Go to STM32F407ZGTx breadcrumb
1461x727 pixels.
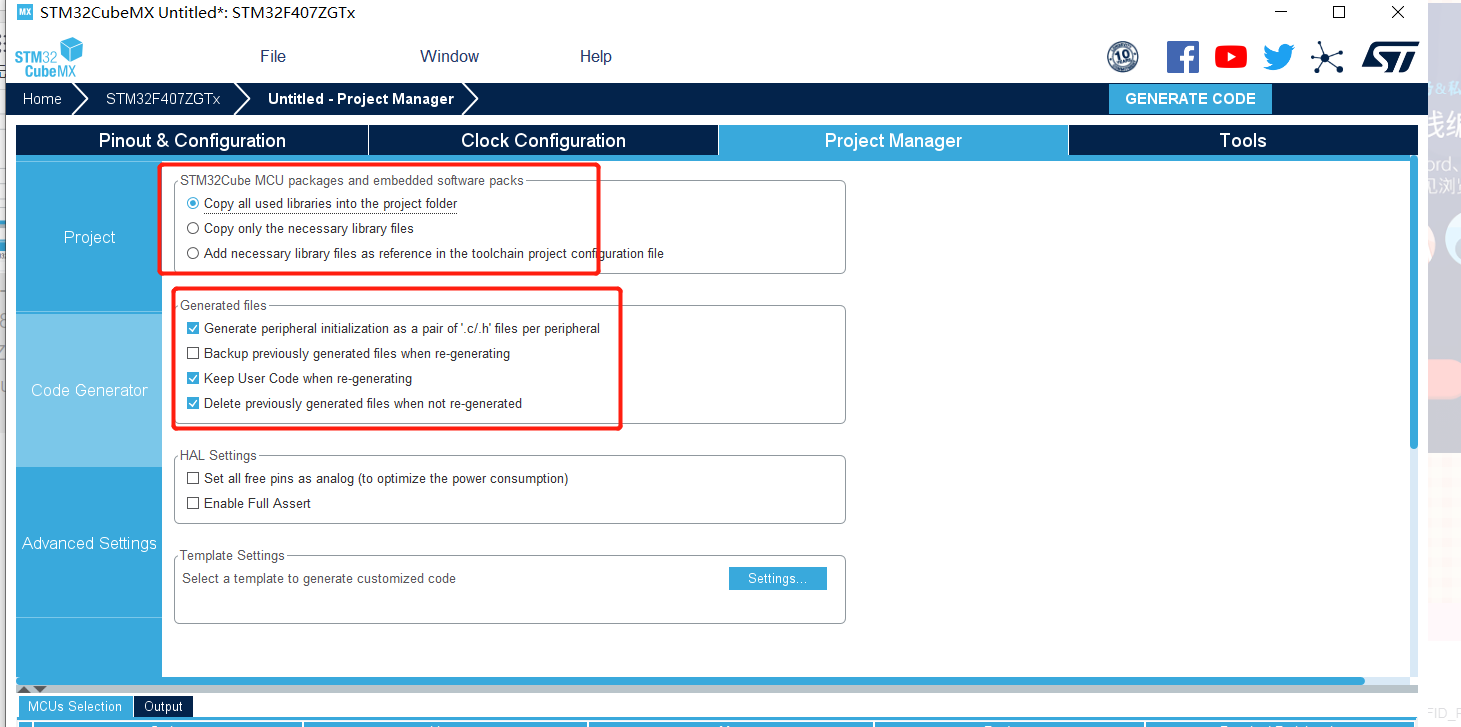pyautogui.click(x=163, y=99)
